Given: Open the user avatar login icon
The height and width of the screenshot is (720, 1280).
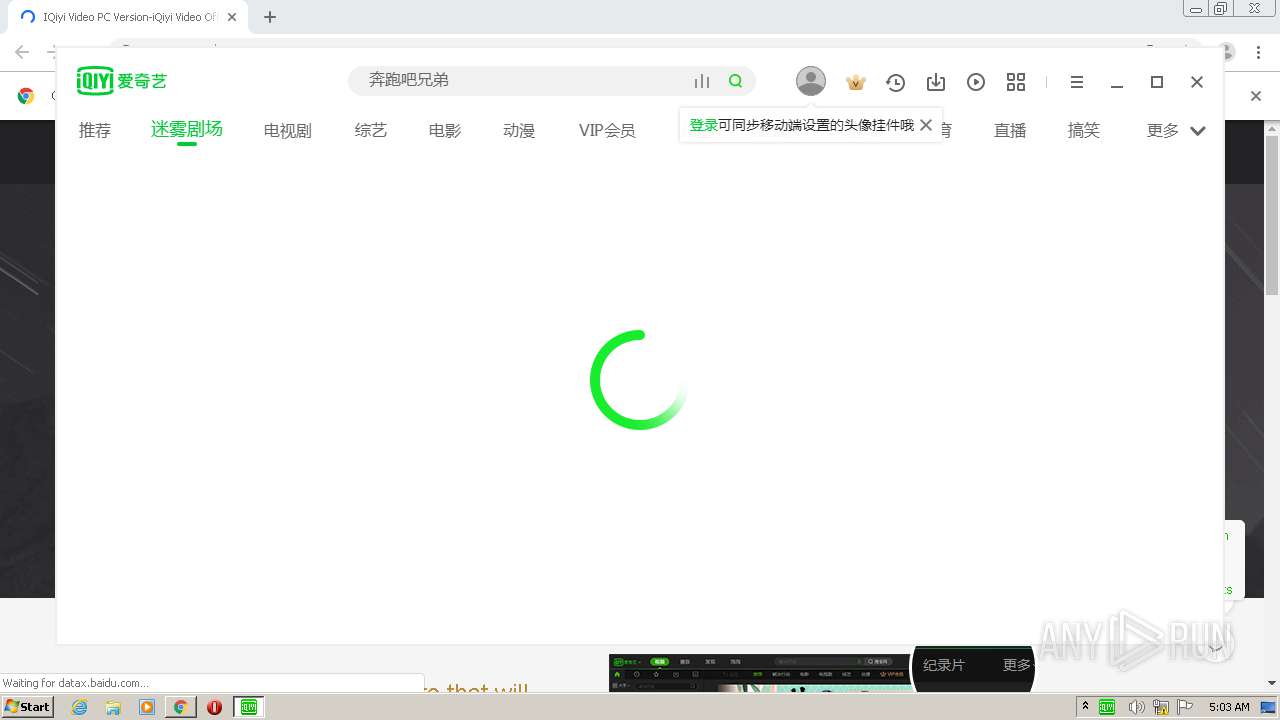Looking at the screenshot, I should 811,81.
